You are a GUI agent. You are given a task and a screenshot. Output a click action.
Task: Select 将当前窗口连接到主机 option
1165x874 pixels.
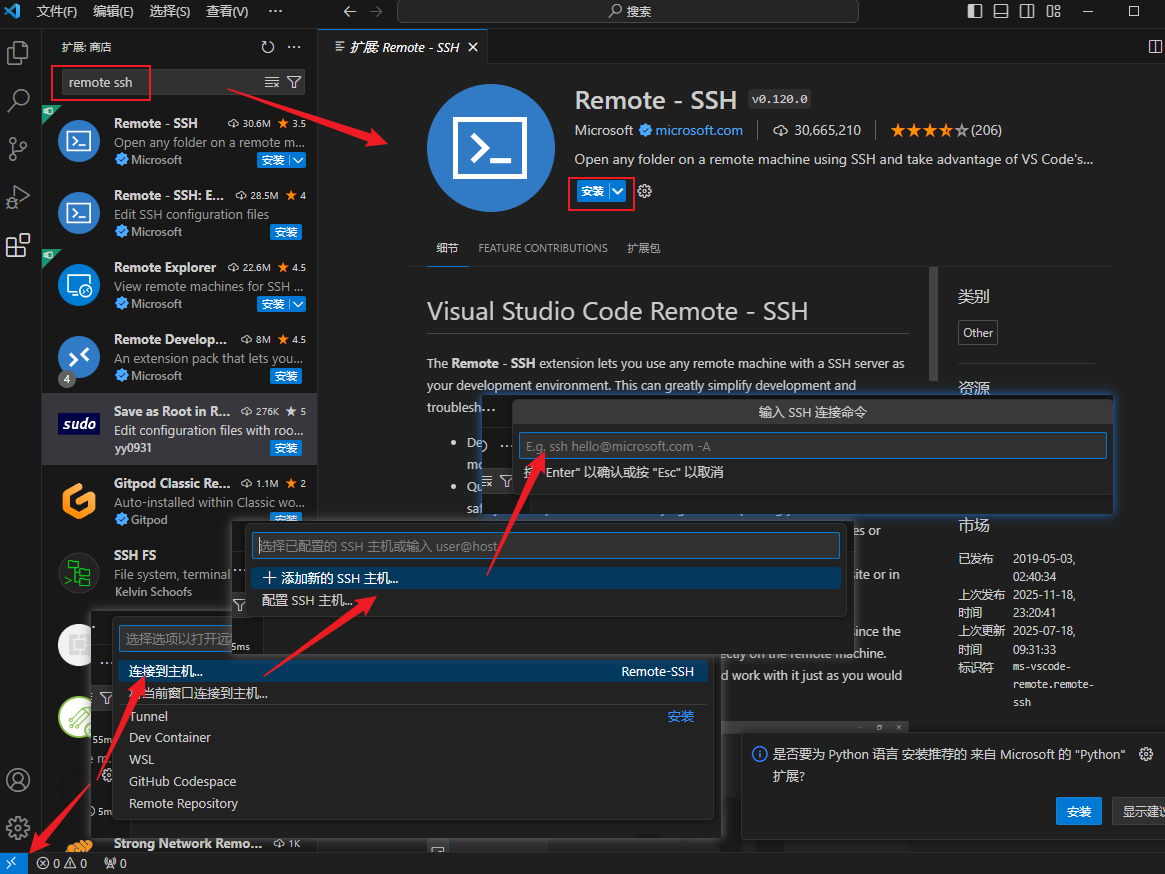(x=412, y=693)
